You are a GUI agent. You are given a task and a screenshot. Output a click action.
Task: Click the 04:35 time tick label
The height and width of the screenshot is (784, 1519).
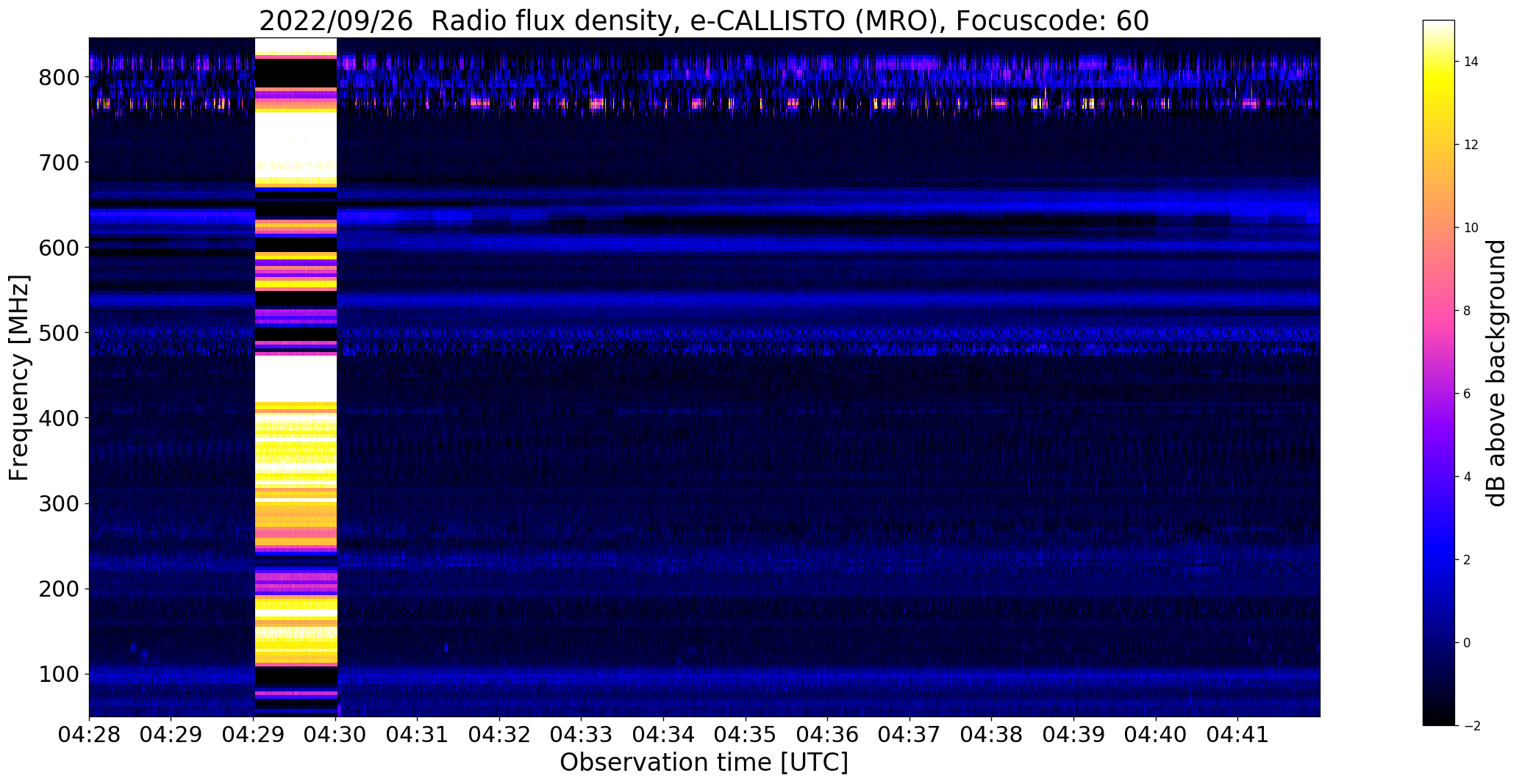pos(746,735)
